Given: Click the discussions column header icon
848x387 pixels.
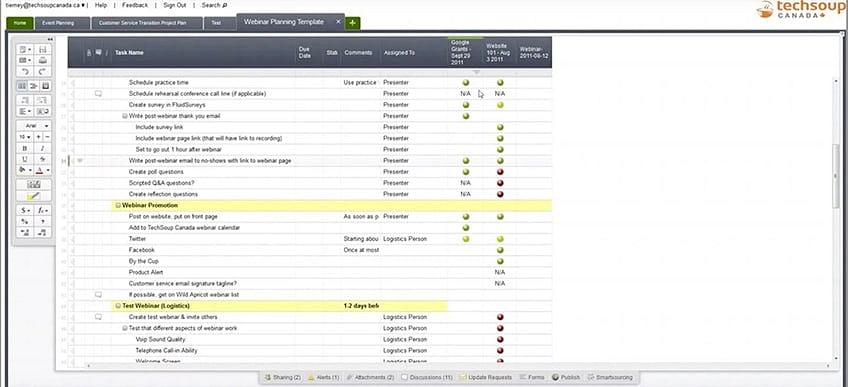Looking at the screenshot, I should [x=98, y=53].
